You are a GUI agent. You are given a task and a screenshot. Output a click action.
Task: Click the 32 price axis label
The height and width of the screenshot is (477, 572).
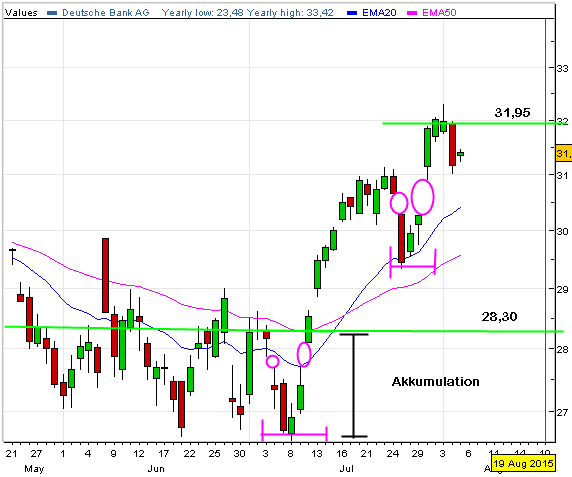(562, 121)
